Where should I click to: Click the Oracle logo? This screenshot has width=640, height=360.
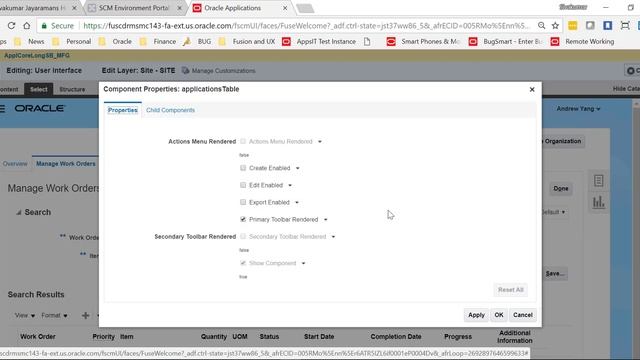click(40, 109)
